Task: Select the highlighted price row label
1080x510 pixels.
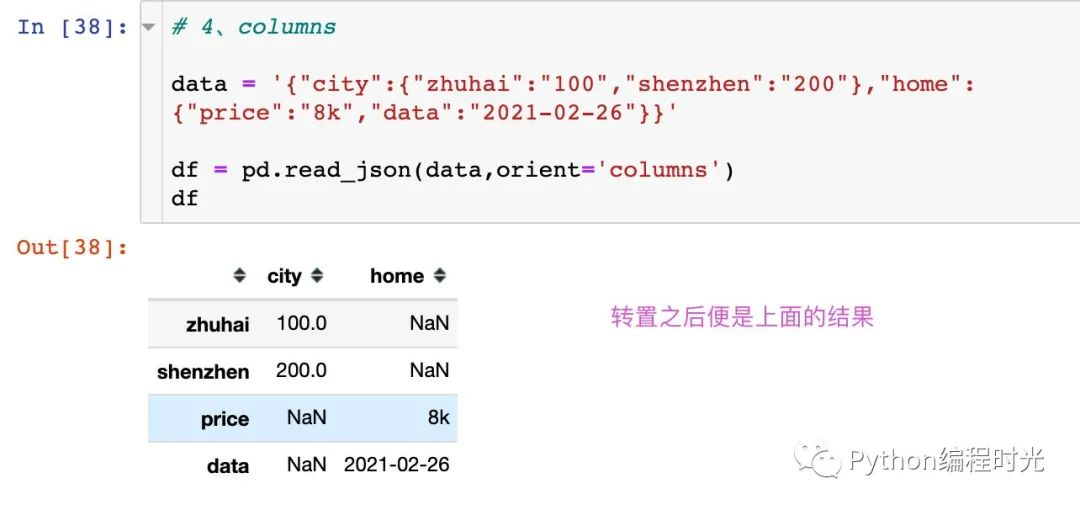Action: 224,419
